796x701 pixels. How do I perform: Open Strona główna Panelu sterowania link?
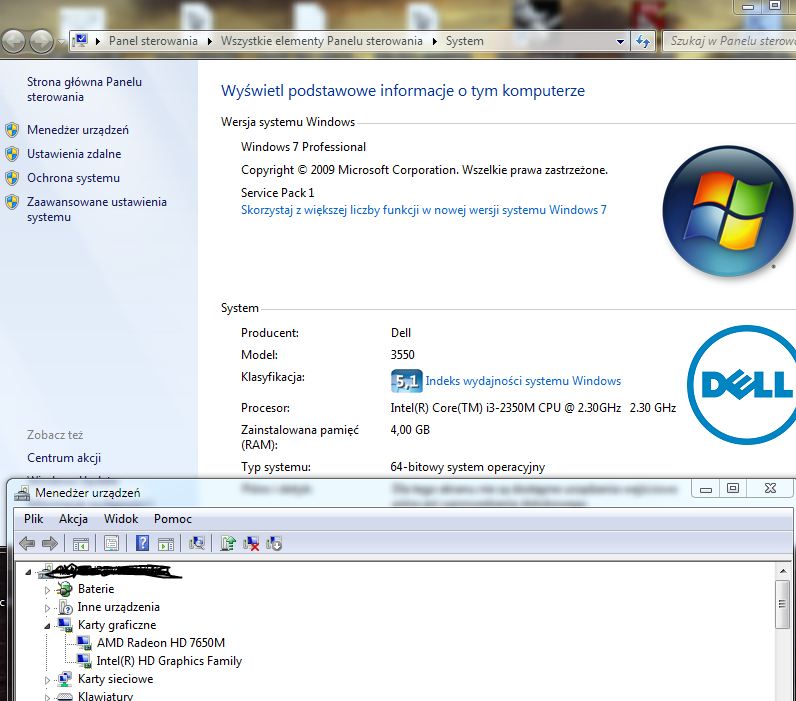pyautogui.click(x=84, y=89)
